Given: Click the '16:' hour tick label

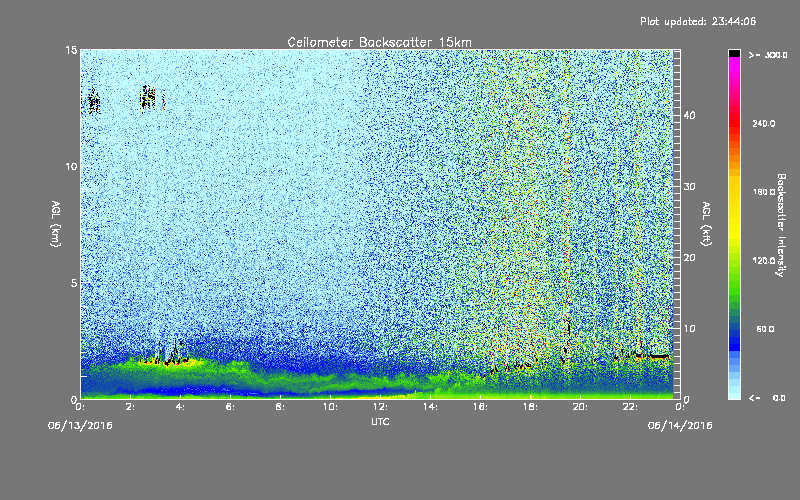Looking at the screenshot, I should [481, 407].
